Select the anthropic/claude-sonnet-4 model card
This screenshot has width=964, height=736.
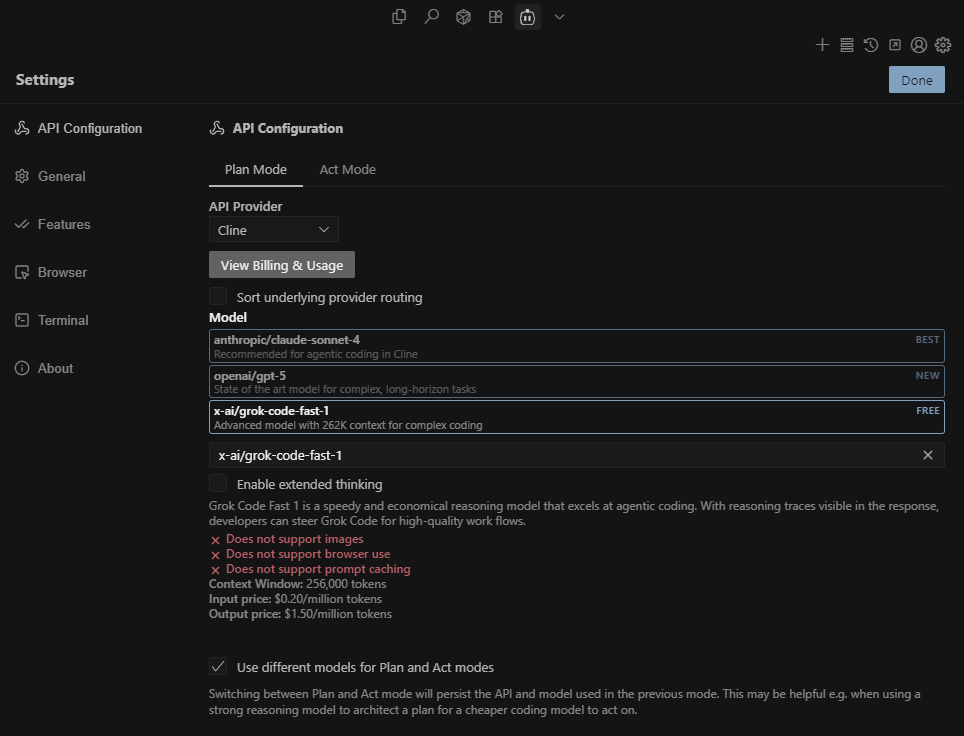click(x=577, y=346)
